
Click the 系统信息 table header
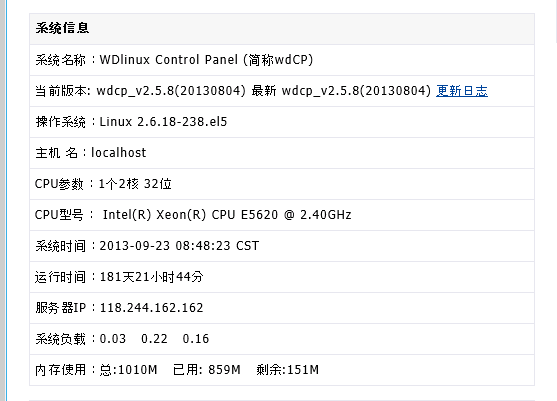pyautogui.click(x=282, y=29)
